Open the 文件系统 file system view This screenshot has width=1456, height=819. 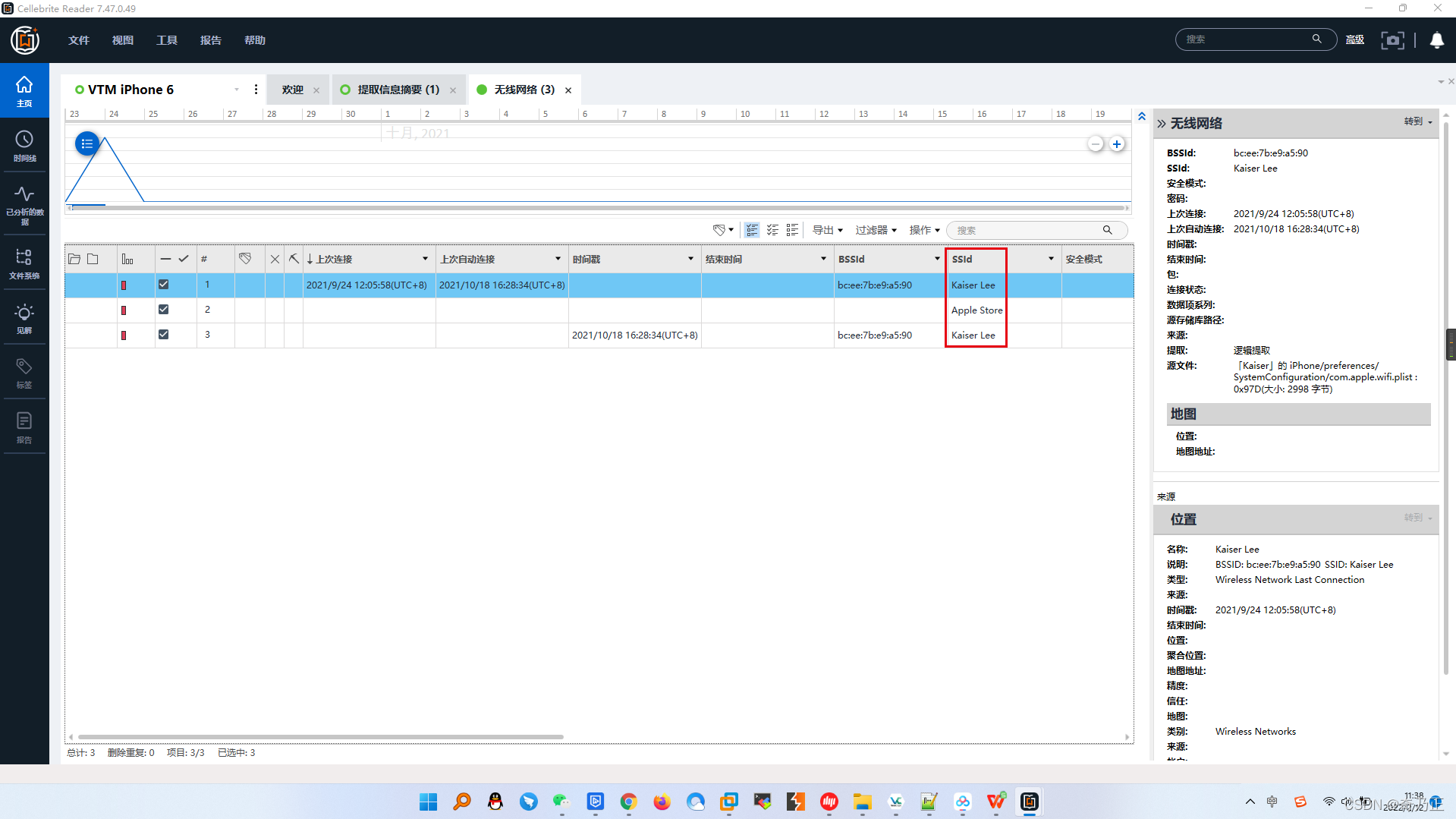(x=24, y=263)
